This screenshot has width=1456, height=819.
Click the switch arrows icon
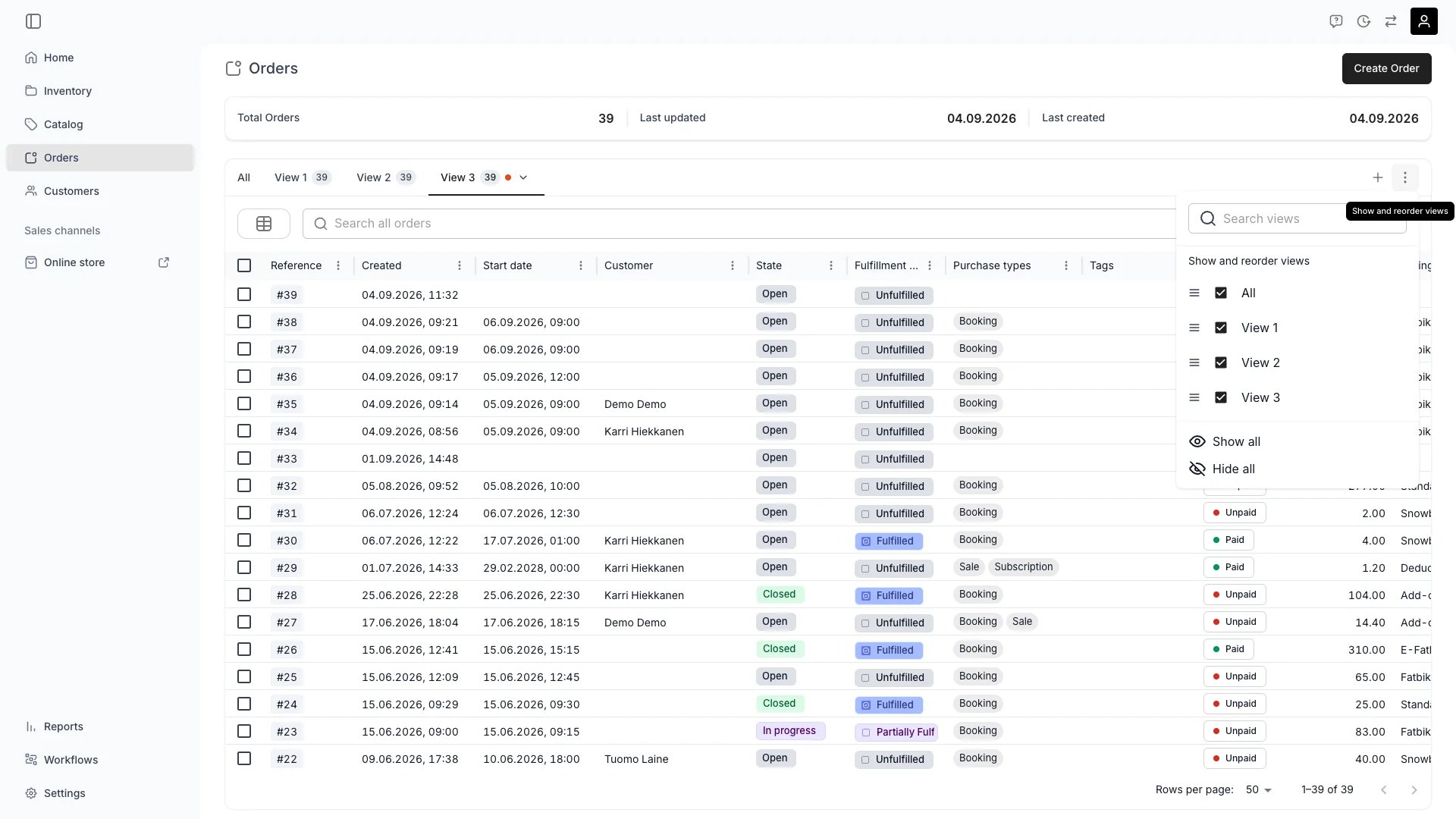tap(1391, 21)
